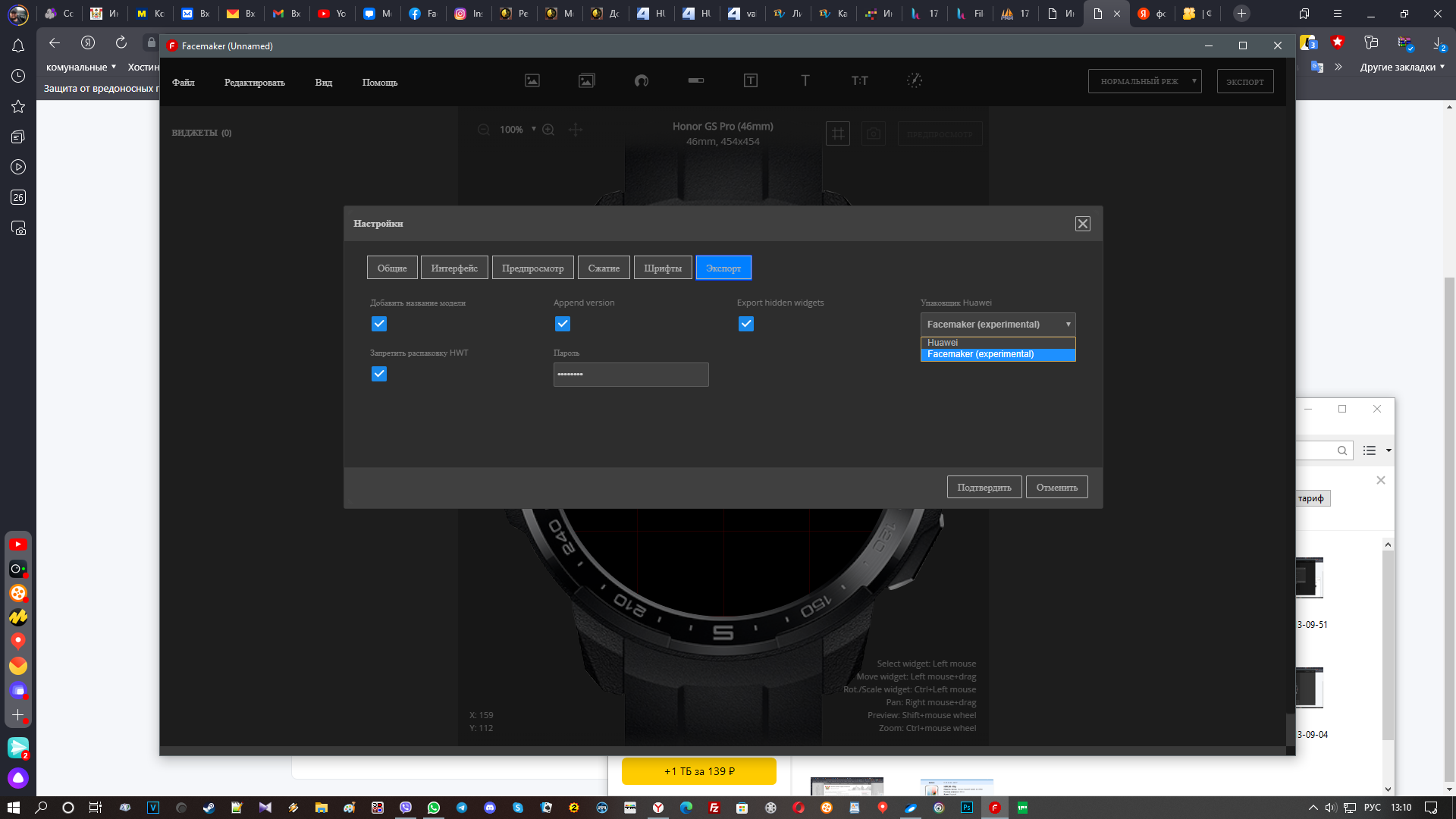Screen dimensions: 1456x819
Task: Choose Facemaker (experimental) in dropdown list
Action: click(x=998, y=354)
